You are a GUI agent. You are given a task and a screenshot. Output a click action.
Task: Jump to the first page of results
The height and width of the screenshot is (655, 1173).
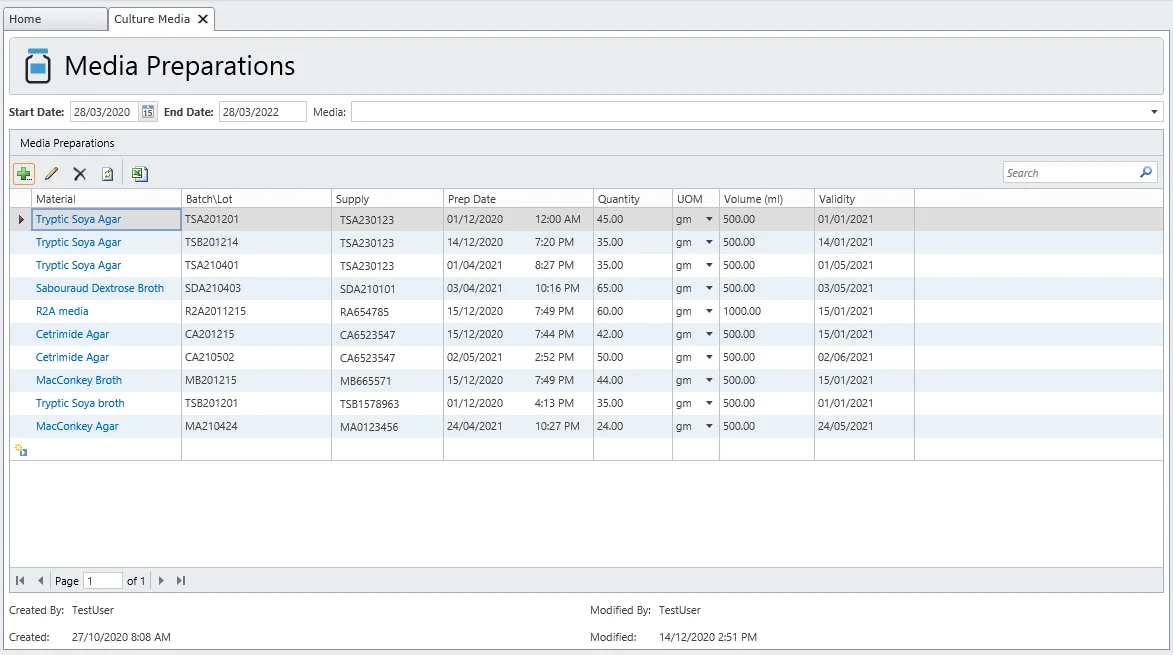click(21, 581)
